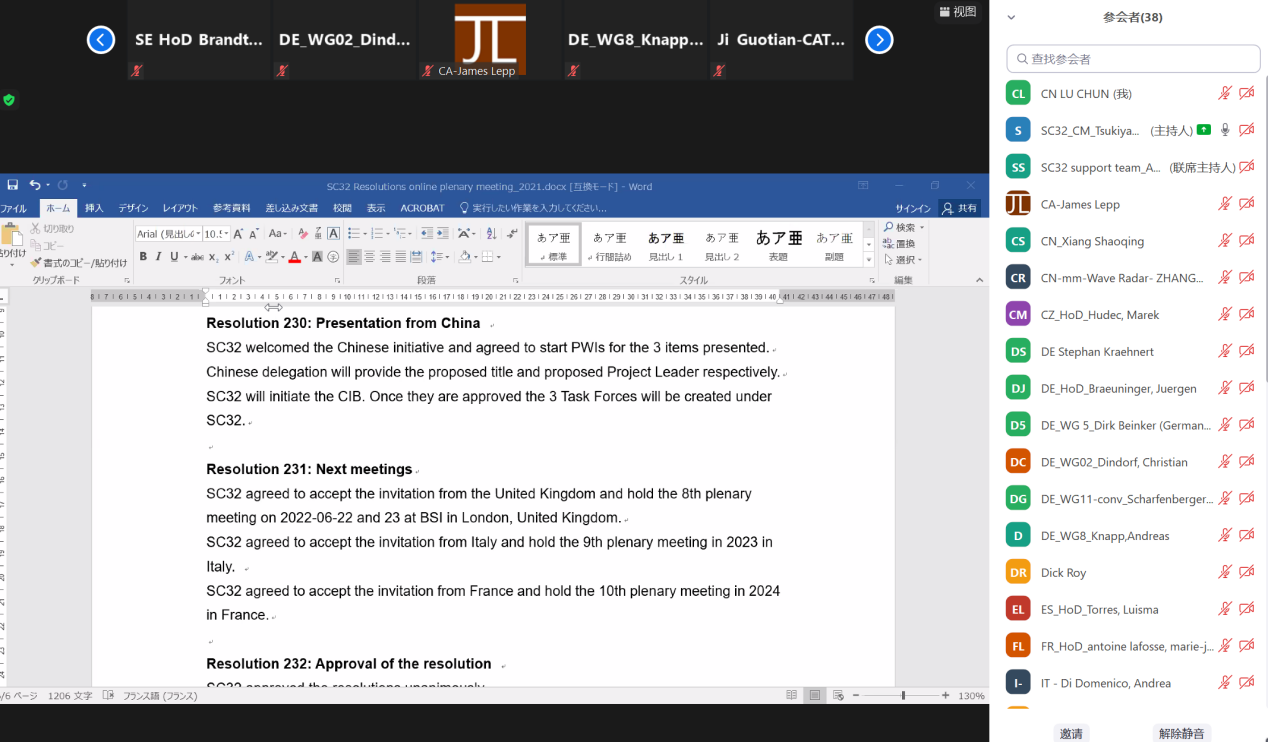The height and width of the screenshot is (742, 1268).
Task: Switch to the 校閲 (Review) ribbon tab
Action: [x=342, y=208]
